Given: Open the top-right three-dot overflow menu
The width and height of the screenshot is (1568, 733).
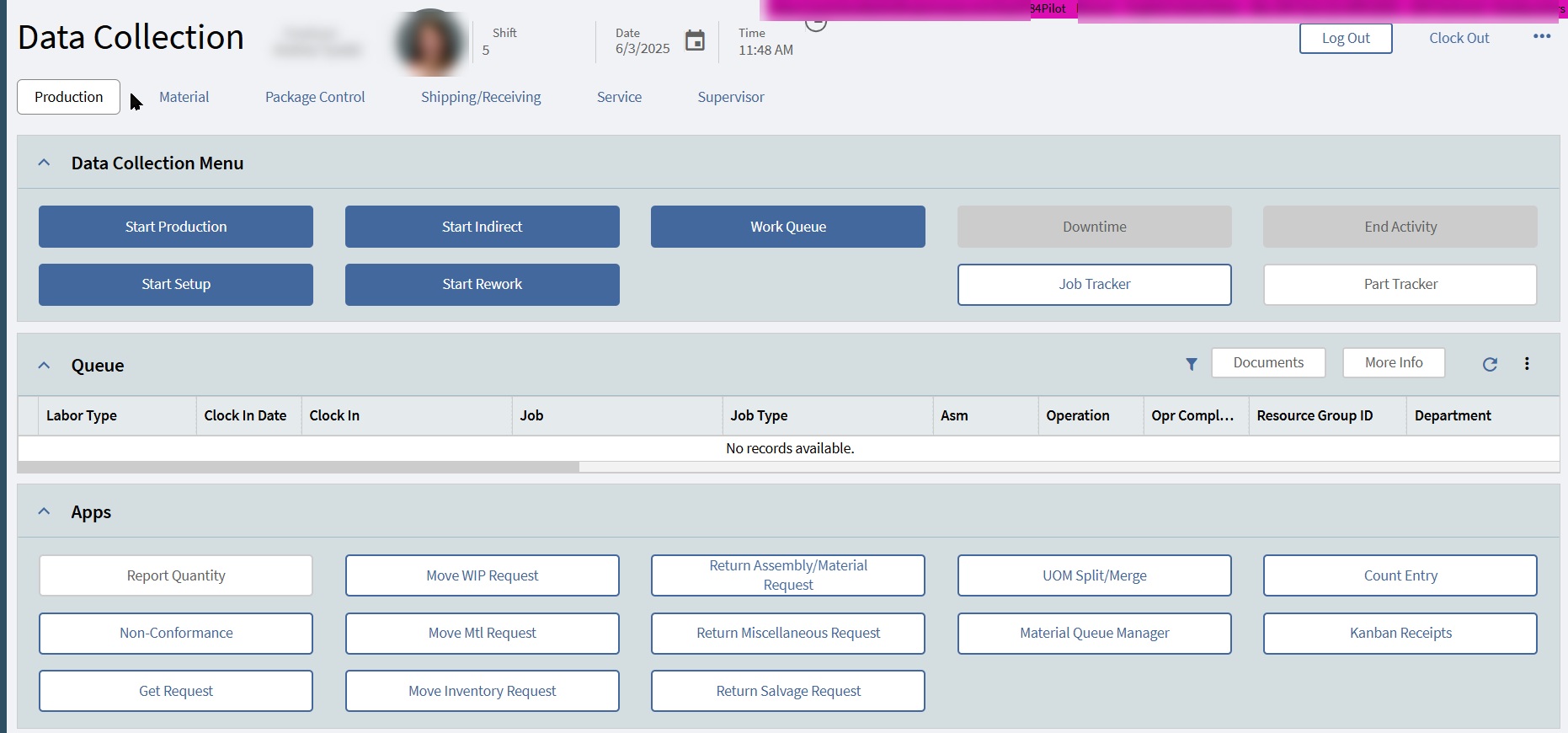Looking at the screenshot, I should [x=1542, y=36].
